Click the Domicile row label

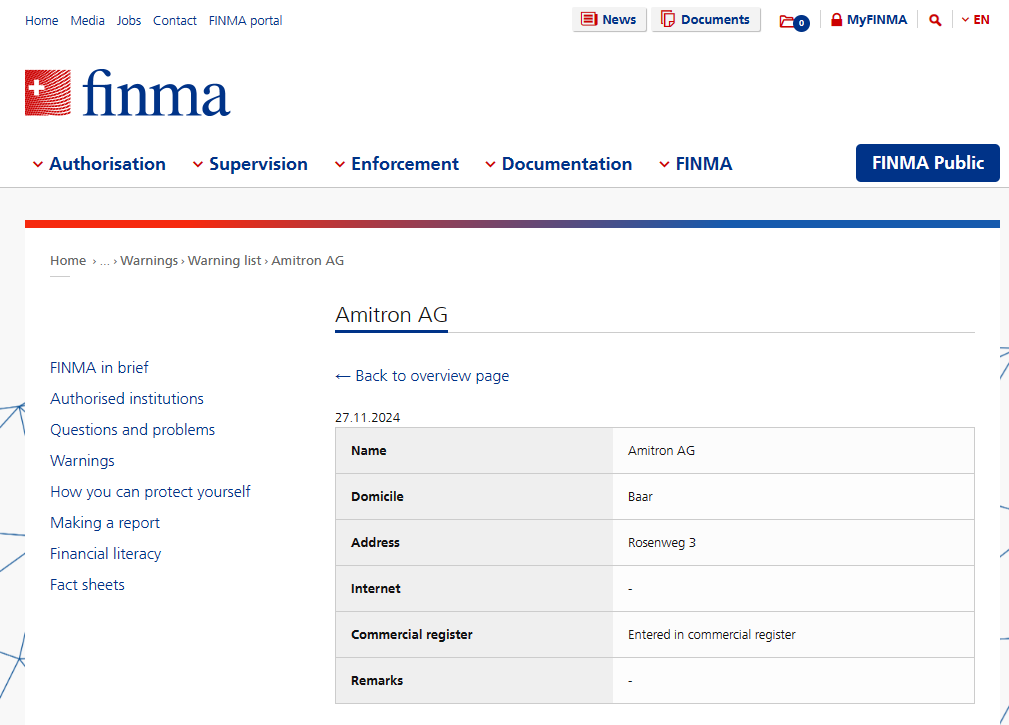click(x=377, y=497)
